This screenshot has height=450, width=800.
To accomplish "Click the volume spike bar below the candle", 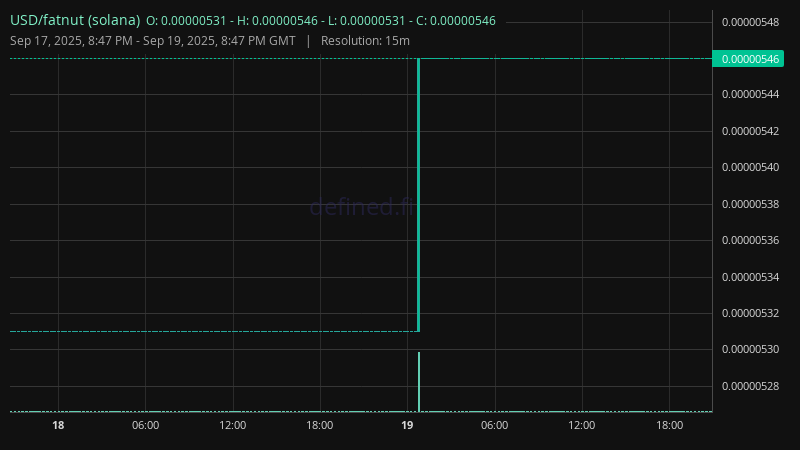I will [x=419, y=382].
